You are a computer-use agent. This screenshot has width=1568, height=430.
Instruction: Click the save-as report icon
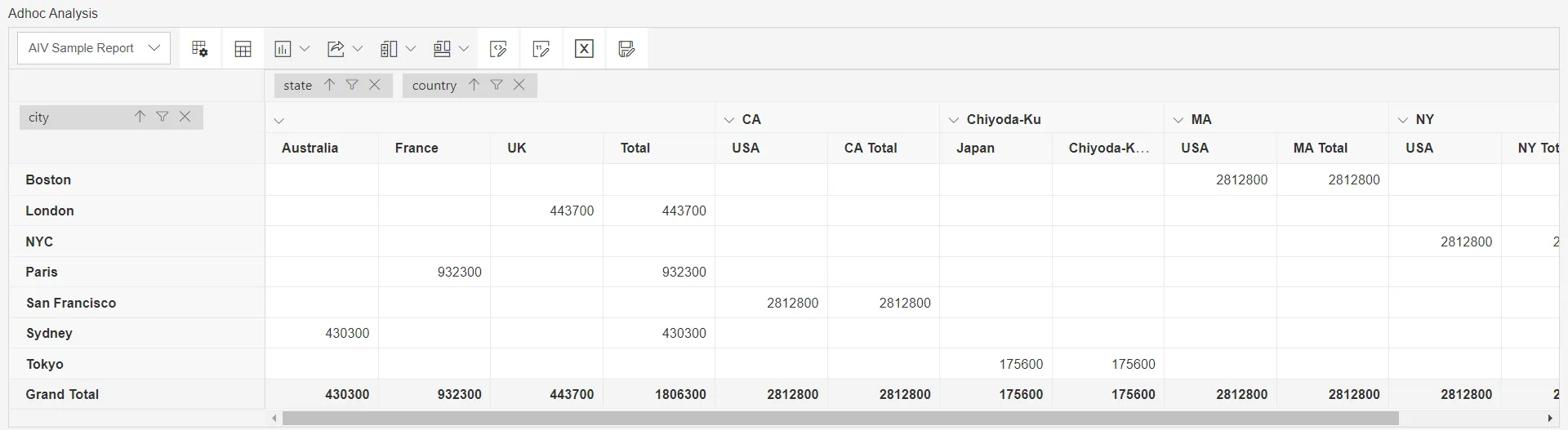626,49
